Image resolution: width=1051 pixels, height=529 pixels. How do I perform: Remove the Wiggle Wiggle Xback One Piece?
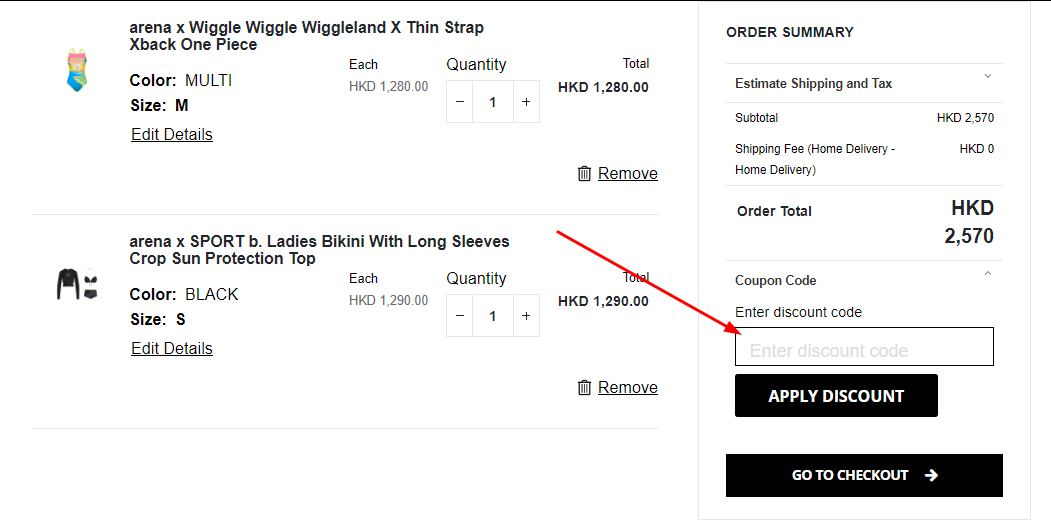pyautogui.click(x=627, y=174)
